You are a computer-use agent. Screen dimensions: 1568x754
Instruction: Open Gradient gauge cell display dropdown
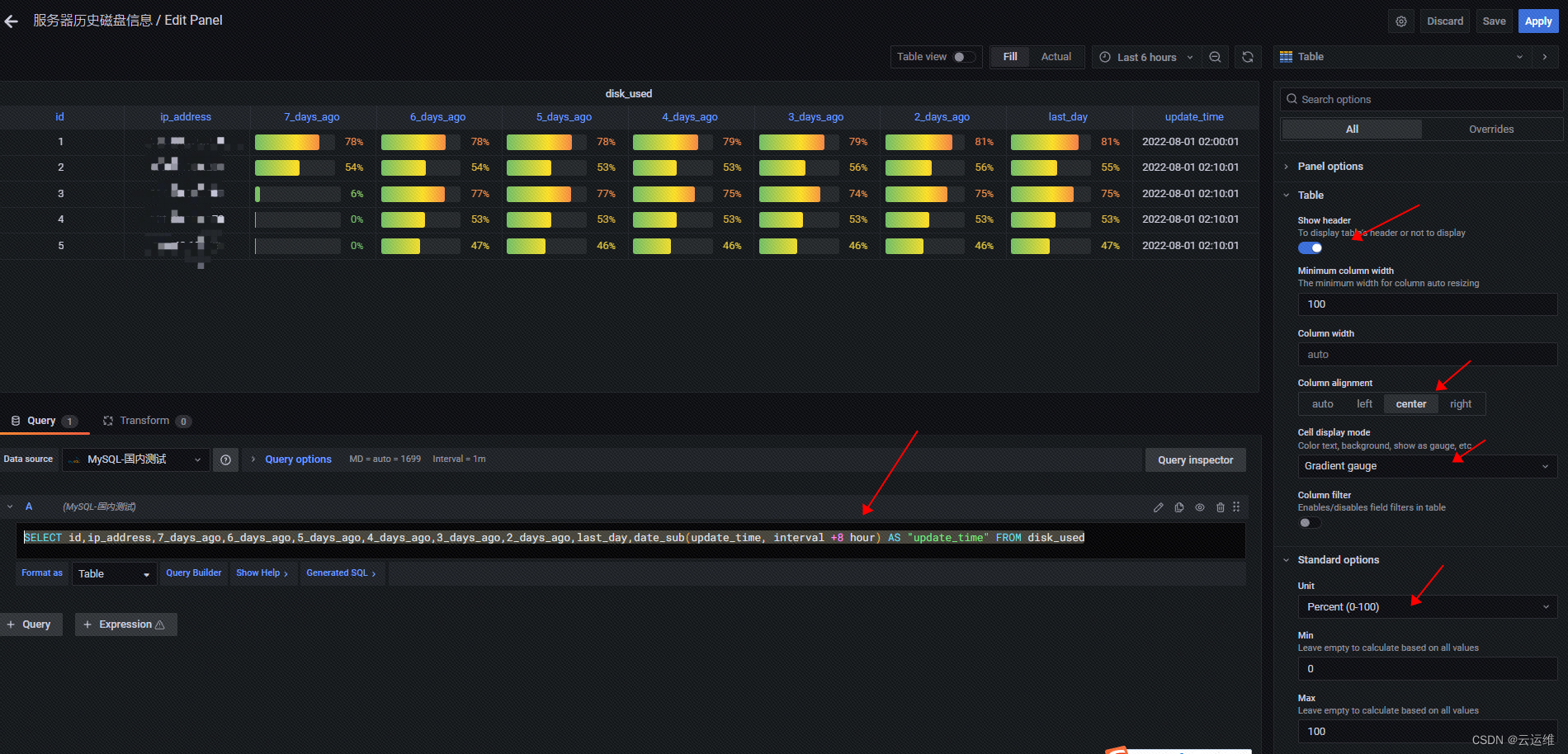[1428, 466]
